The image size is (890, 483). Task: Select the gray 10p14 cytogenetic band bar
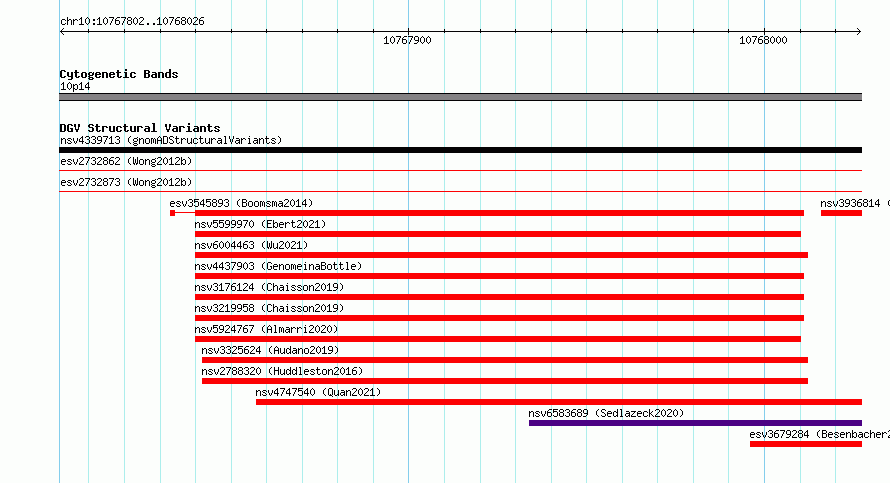(x=460, y=97)
